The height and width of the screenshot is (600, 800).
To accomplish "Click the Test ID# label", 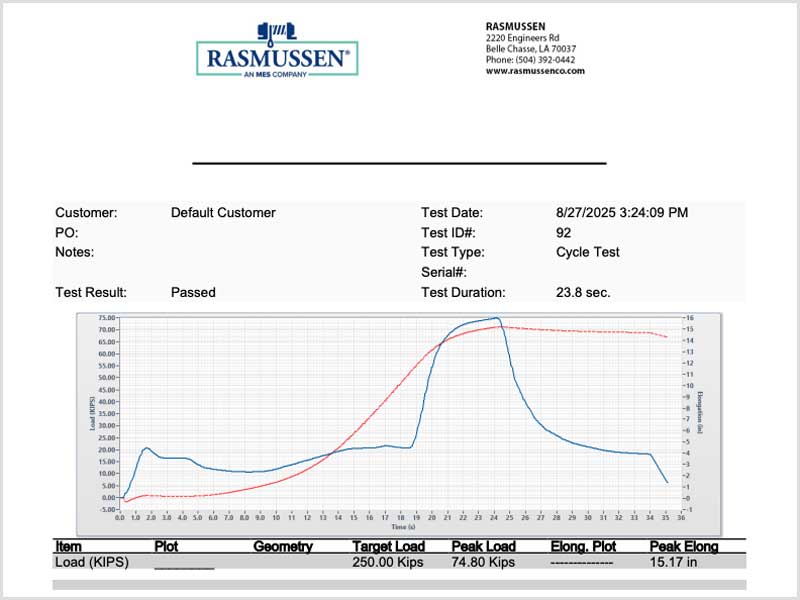I will [448, 233].
